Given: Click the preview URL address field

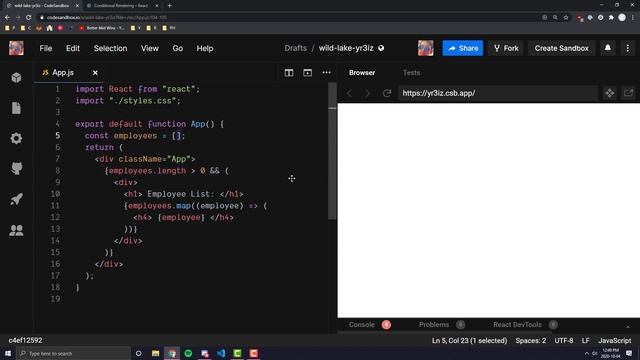Looking at the screenshot, I should (498, 93).
